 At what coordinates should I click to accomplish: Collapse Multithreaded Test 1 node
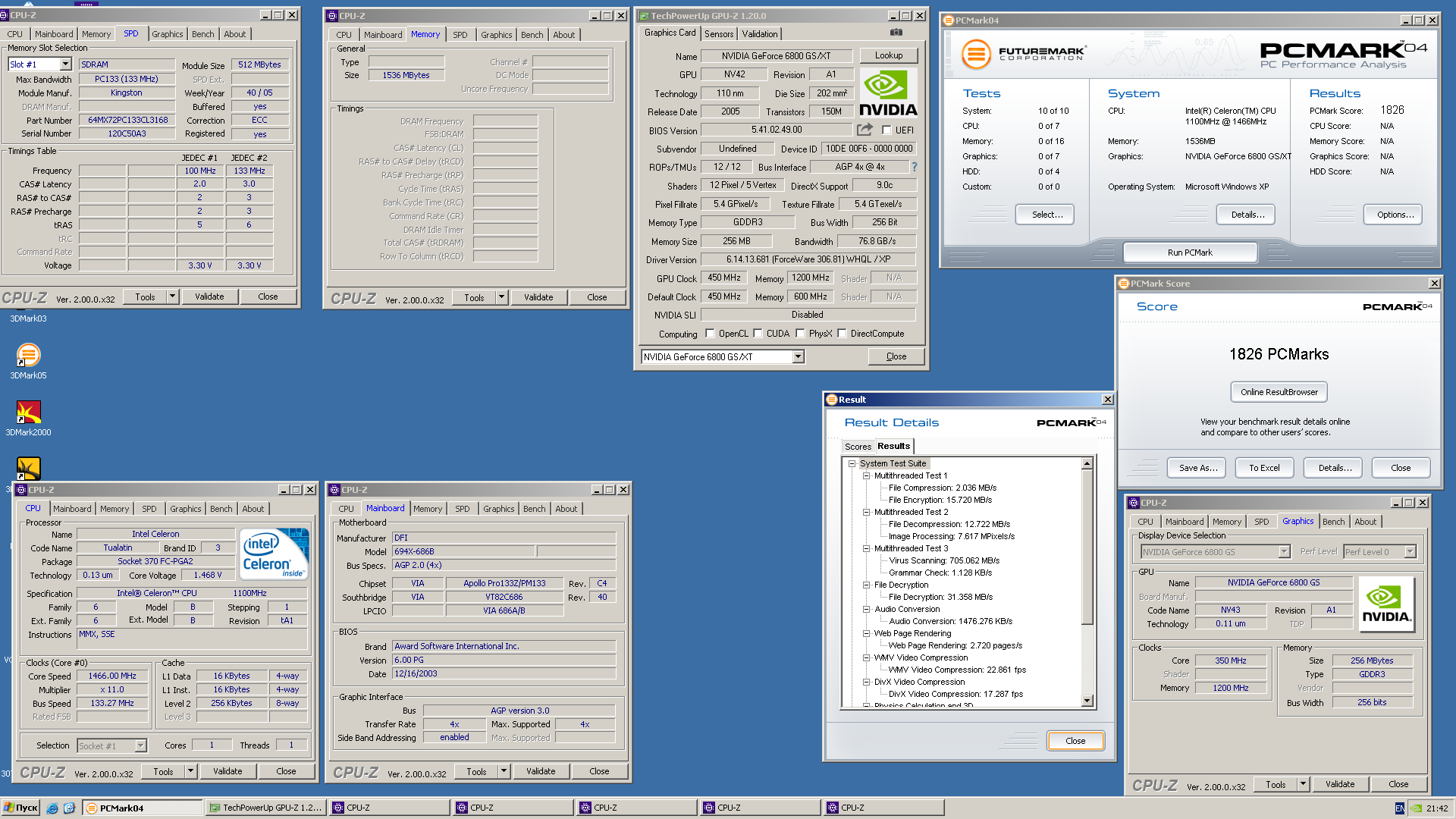coord(866,475)
